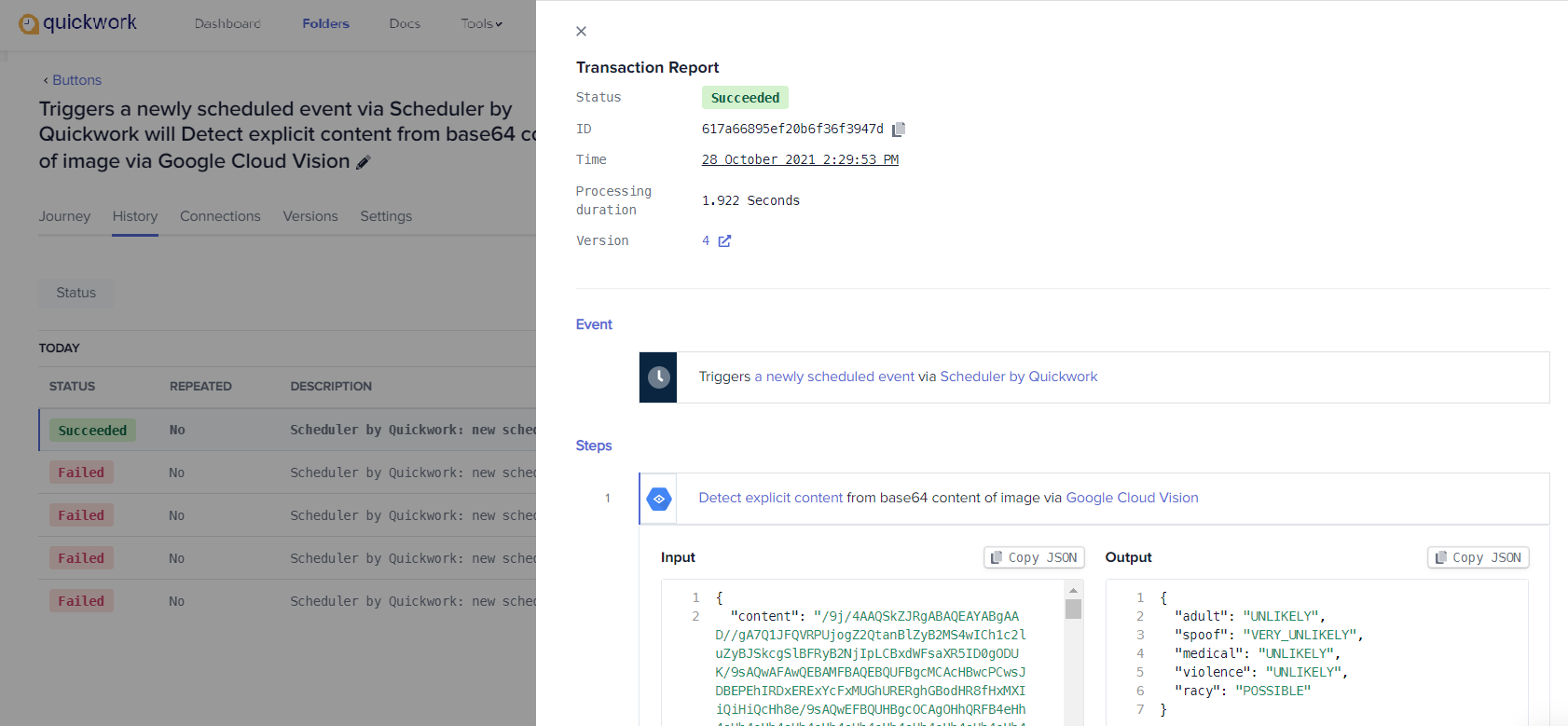
Task: Click "medical": "UNLIKELY" line in Output
Action: click(1258, 653)
